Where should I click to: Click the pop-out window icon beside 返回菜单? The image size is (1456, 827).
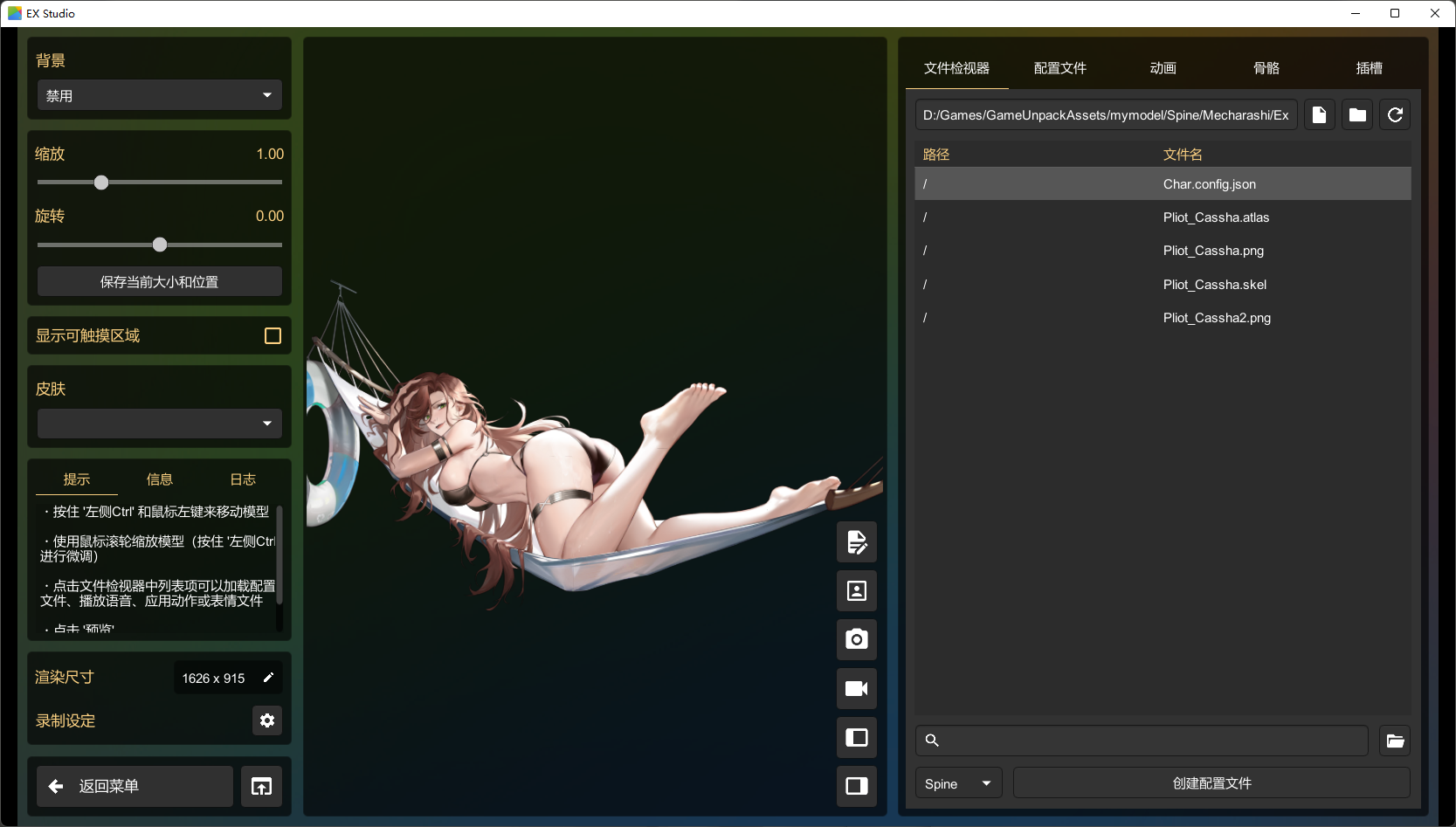pyautogui.click(x=261, y=786)
